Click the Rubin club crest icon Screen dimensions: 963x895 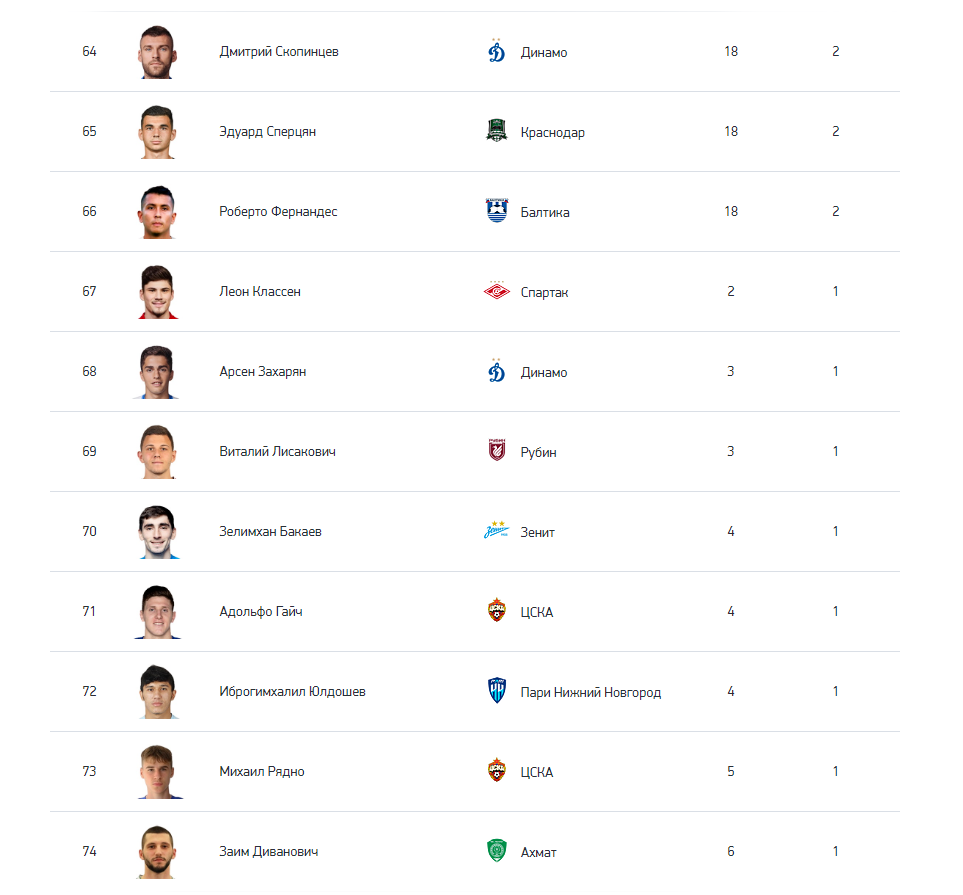tap(497, 451)
